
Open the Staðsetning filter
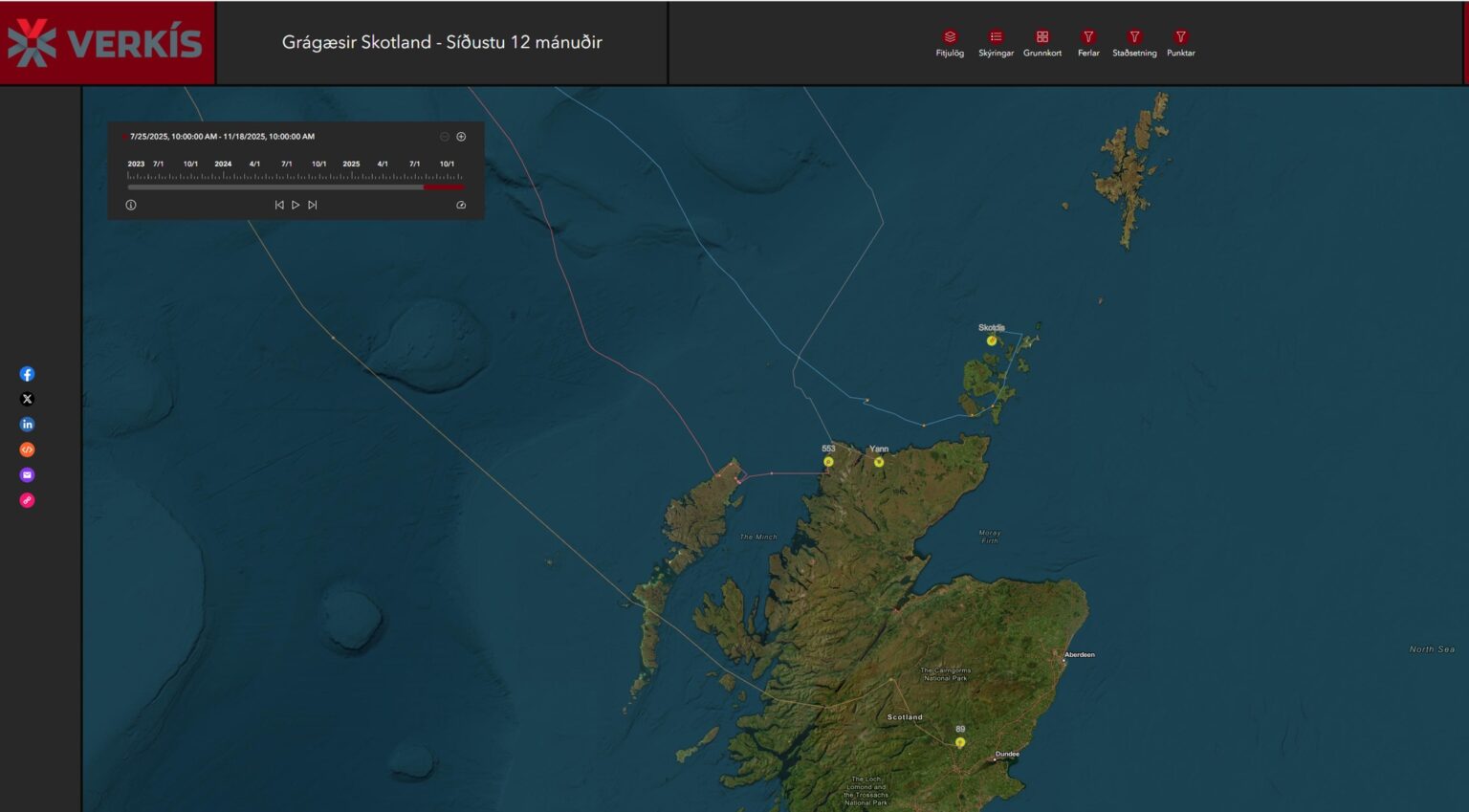click(1134, 38)
